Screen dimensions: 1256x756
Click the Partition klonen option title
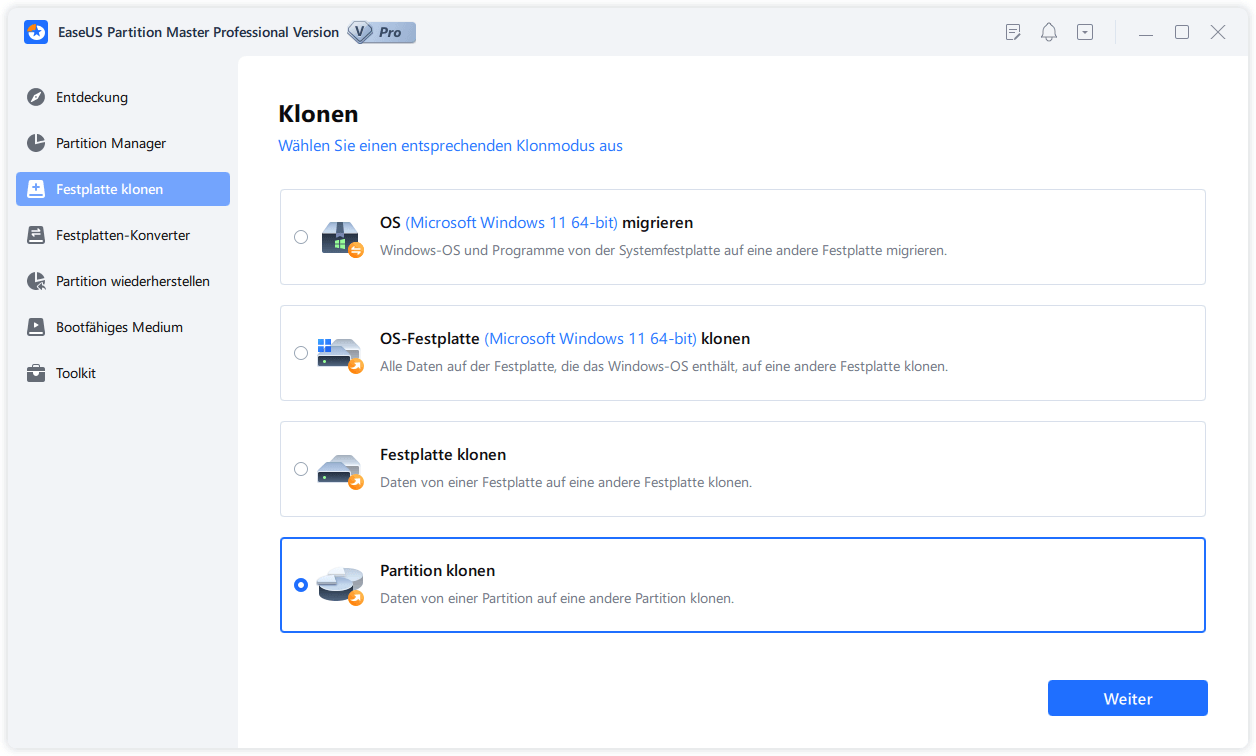[438, 571]
